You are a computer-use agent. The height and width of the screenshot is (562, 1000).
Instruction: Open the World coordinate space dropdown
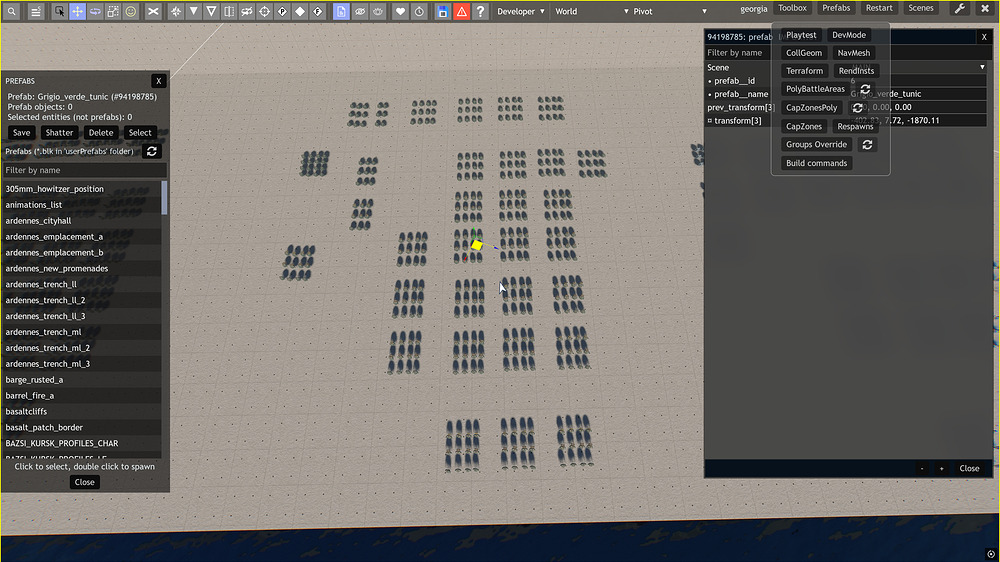point(591,11)
